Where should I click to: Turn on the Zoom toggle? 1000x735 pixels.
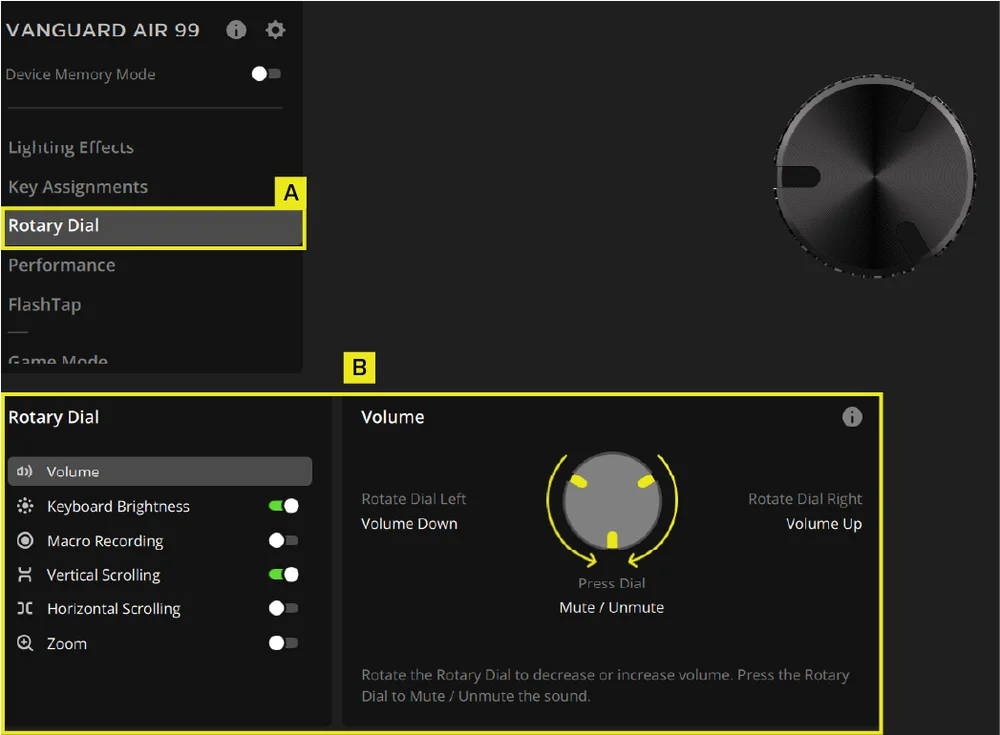point(284,644)
